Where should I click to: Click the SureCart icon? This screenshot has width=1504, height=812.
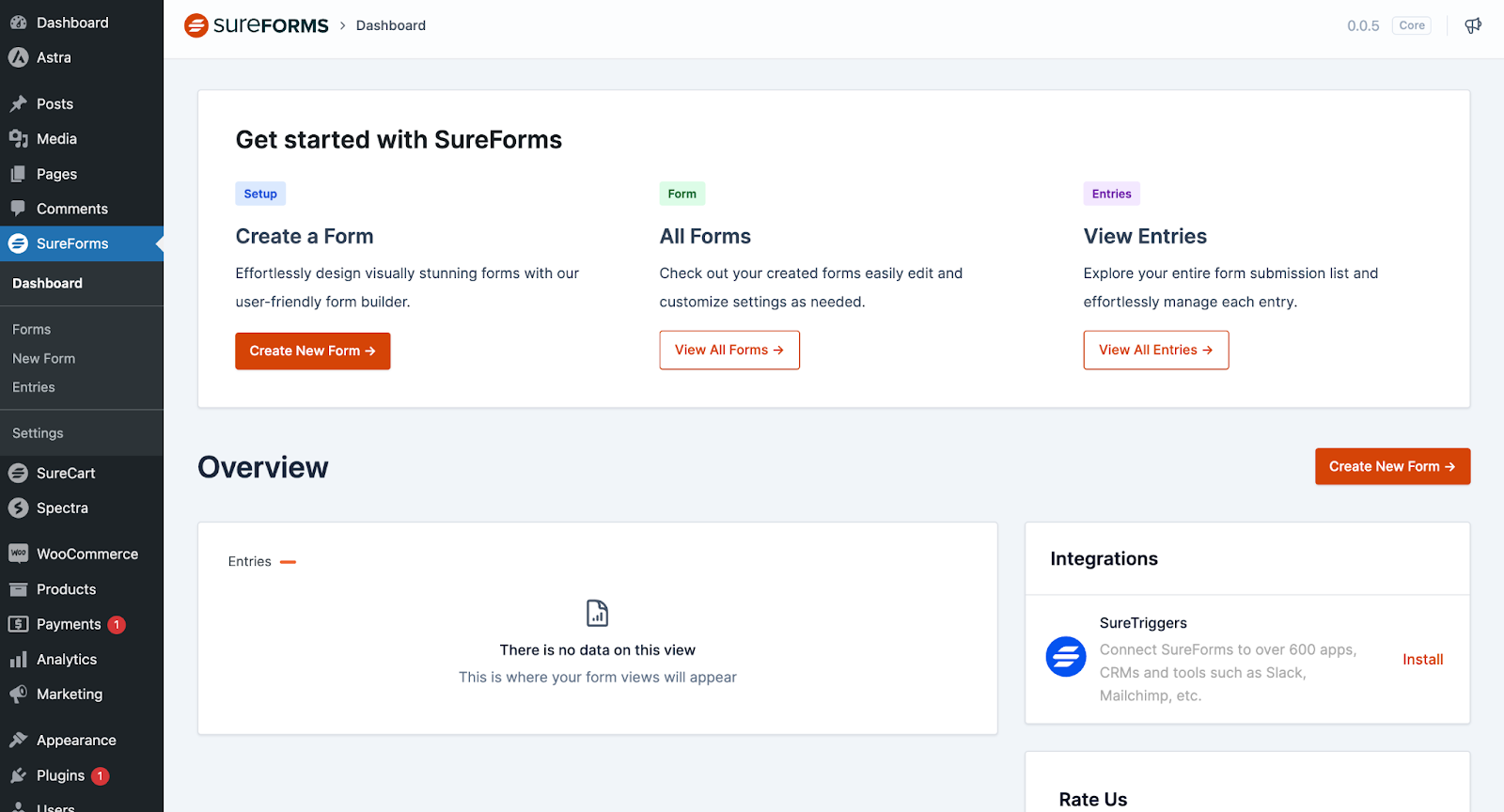pos(18,473)
